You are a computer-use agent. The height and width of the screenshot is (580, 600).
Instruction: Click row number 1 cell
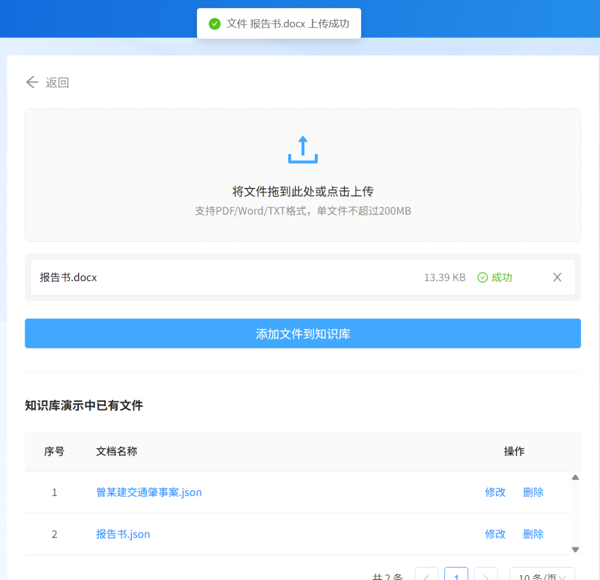54,492
